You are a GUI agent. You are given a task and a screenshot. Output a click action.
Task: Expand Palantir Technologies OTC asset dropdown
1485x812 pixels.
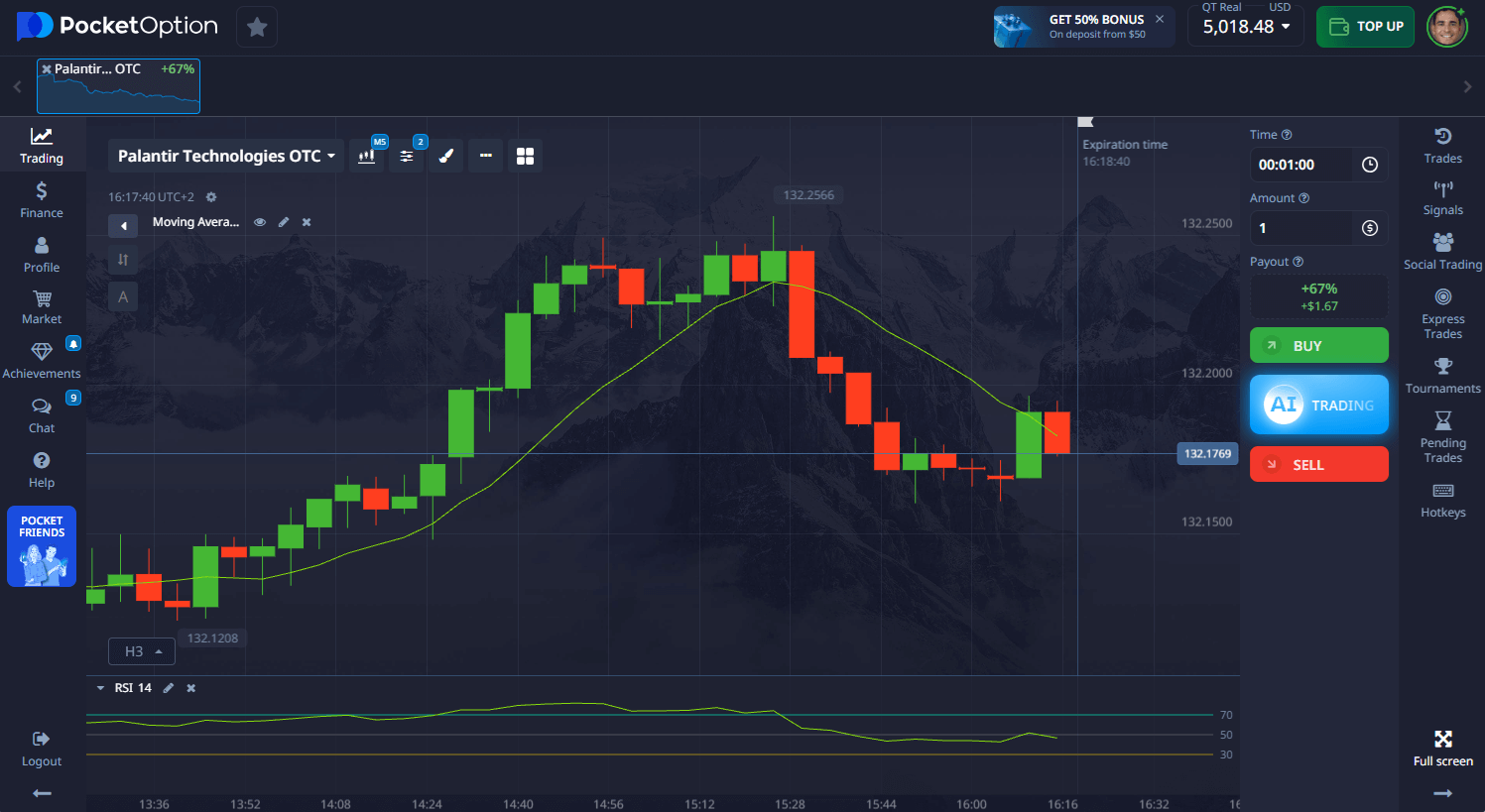point(225,157)
